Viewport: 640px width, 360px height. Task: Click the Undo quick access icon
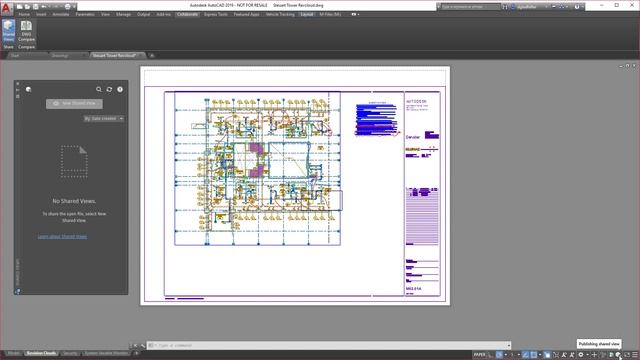[44, 7]
